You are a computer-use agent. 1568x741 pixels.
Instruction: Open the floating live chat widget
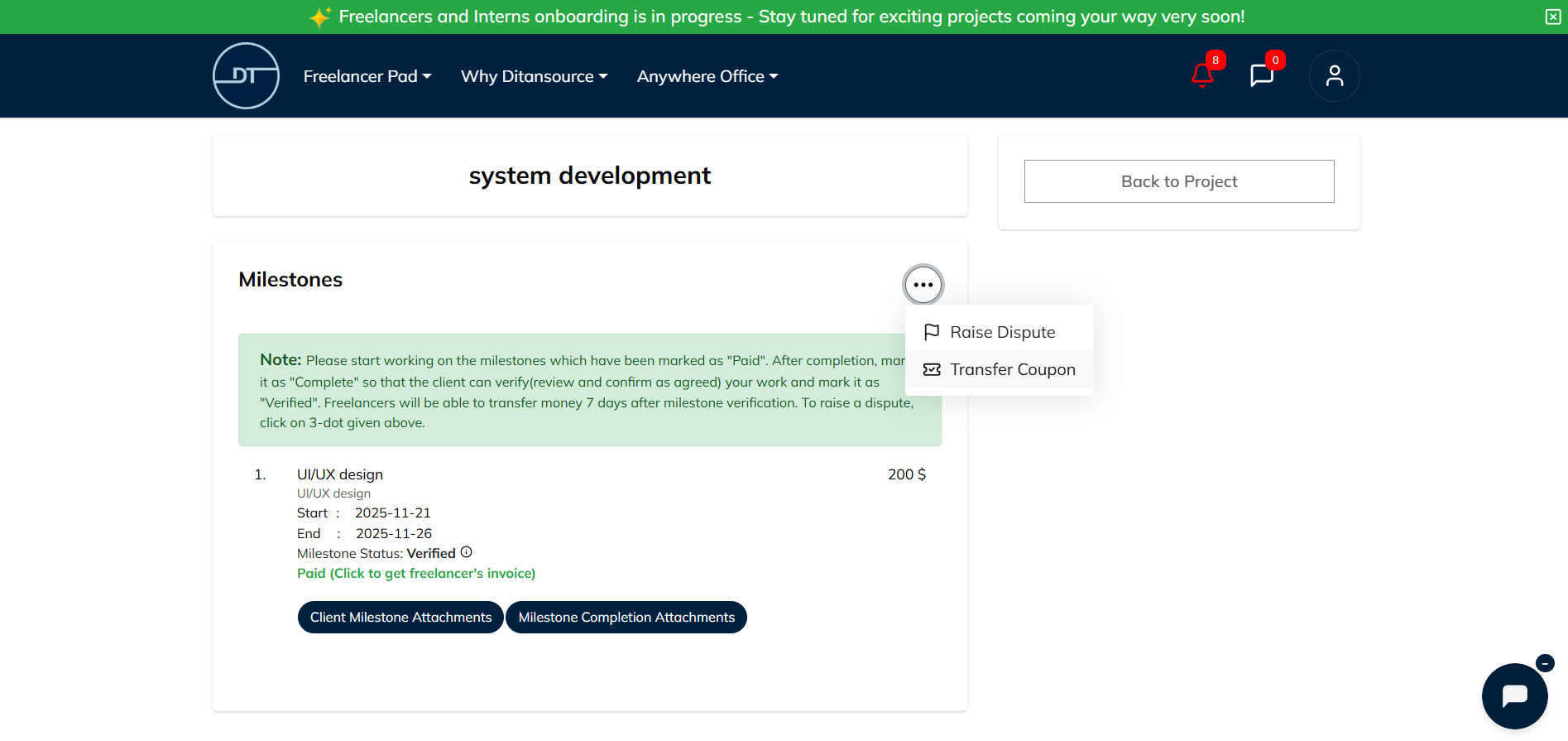[x=1514, y=695]
